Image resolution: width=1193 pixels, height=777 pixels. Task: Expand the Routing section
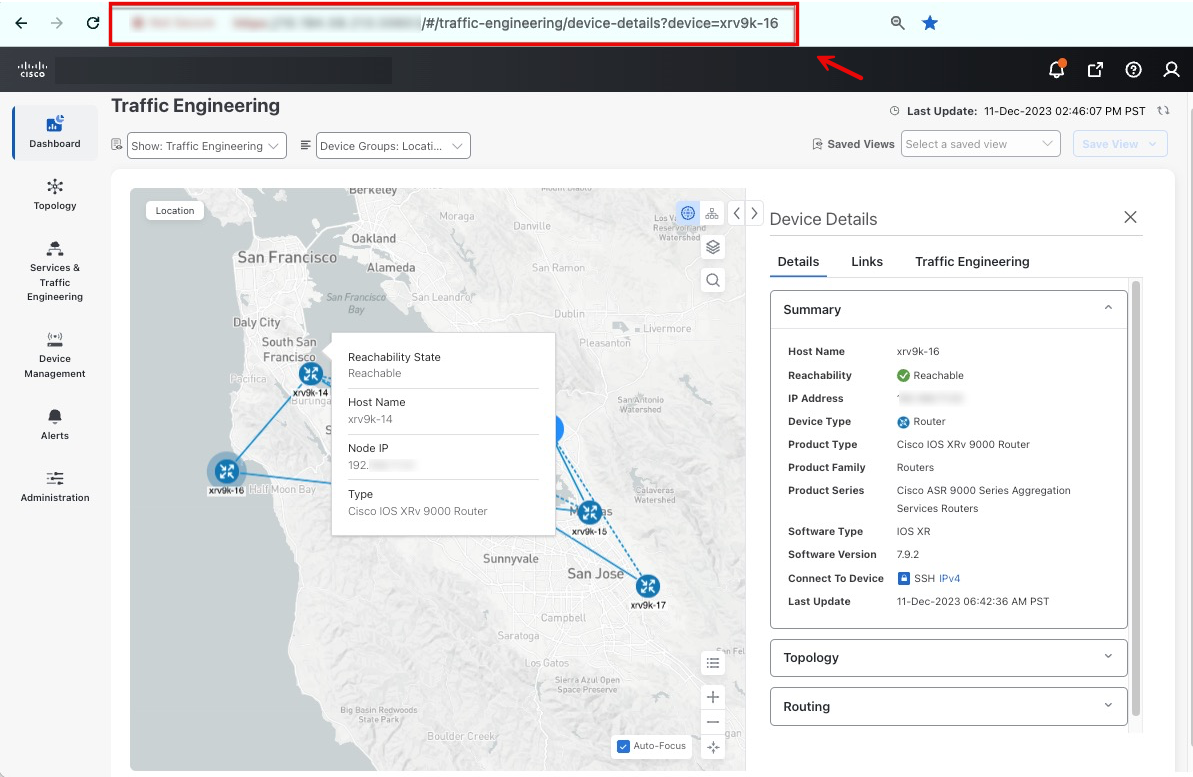[948, 706]
